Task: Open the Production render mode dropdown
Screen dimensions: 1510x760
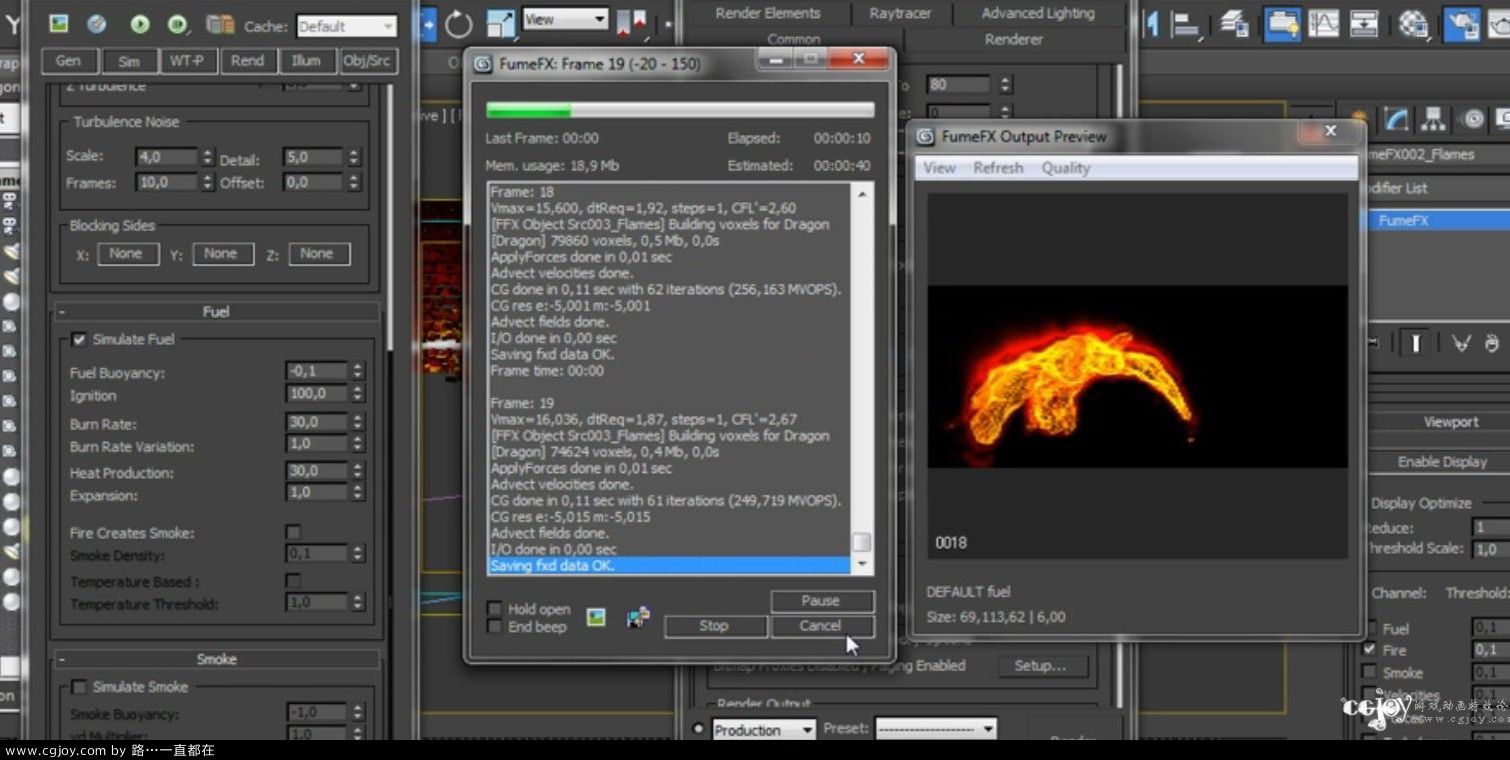Action: (765, 730)
